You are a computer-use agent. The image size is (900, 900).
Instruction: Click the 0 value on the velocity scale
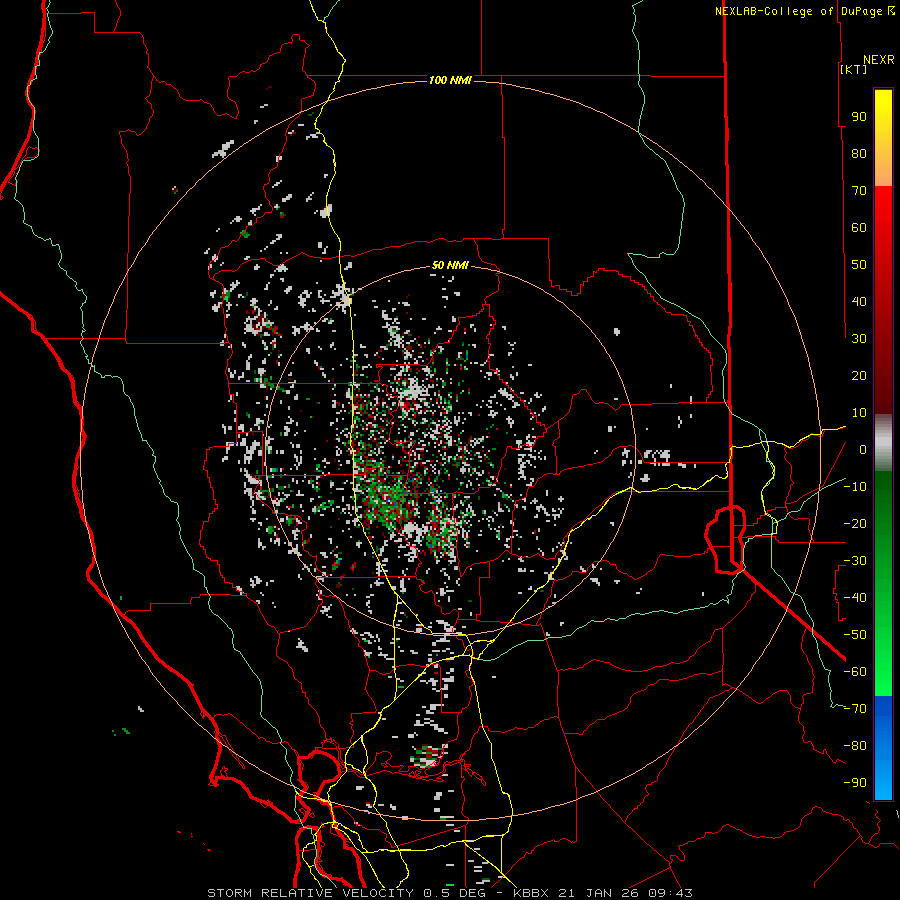(x=863, y=449)
